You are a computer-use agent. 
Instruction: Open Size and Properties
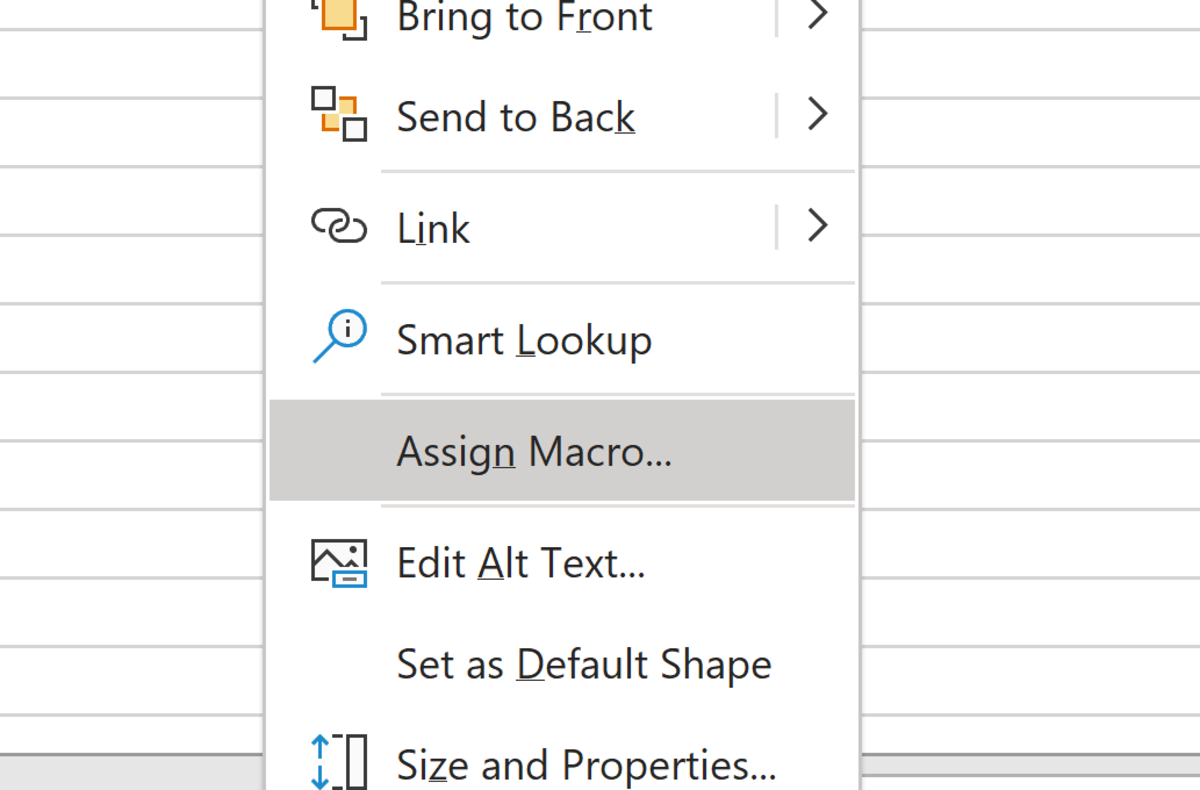coord(585,763)
